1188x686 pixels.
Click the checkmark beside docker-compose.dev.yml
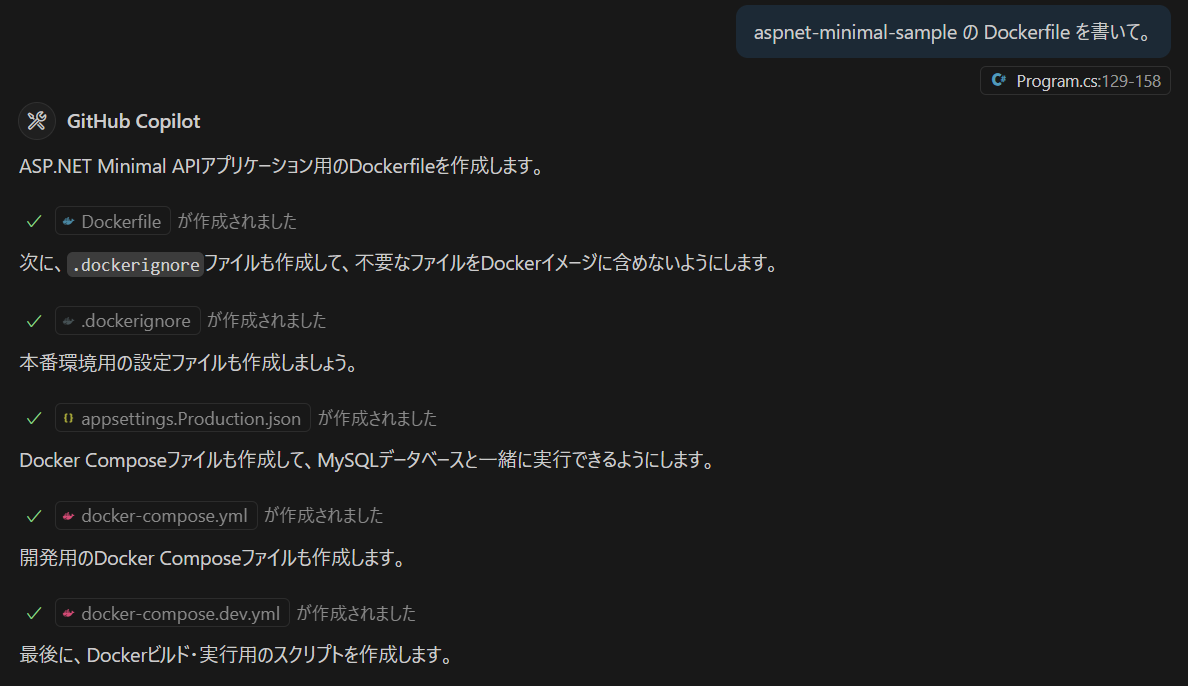click(34, 613)
